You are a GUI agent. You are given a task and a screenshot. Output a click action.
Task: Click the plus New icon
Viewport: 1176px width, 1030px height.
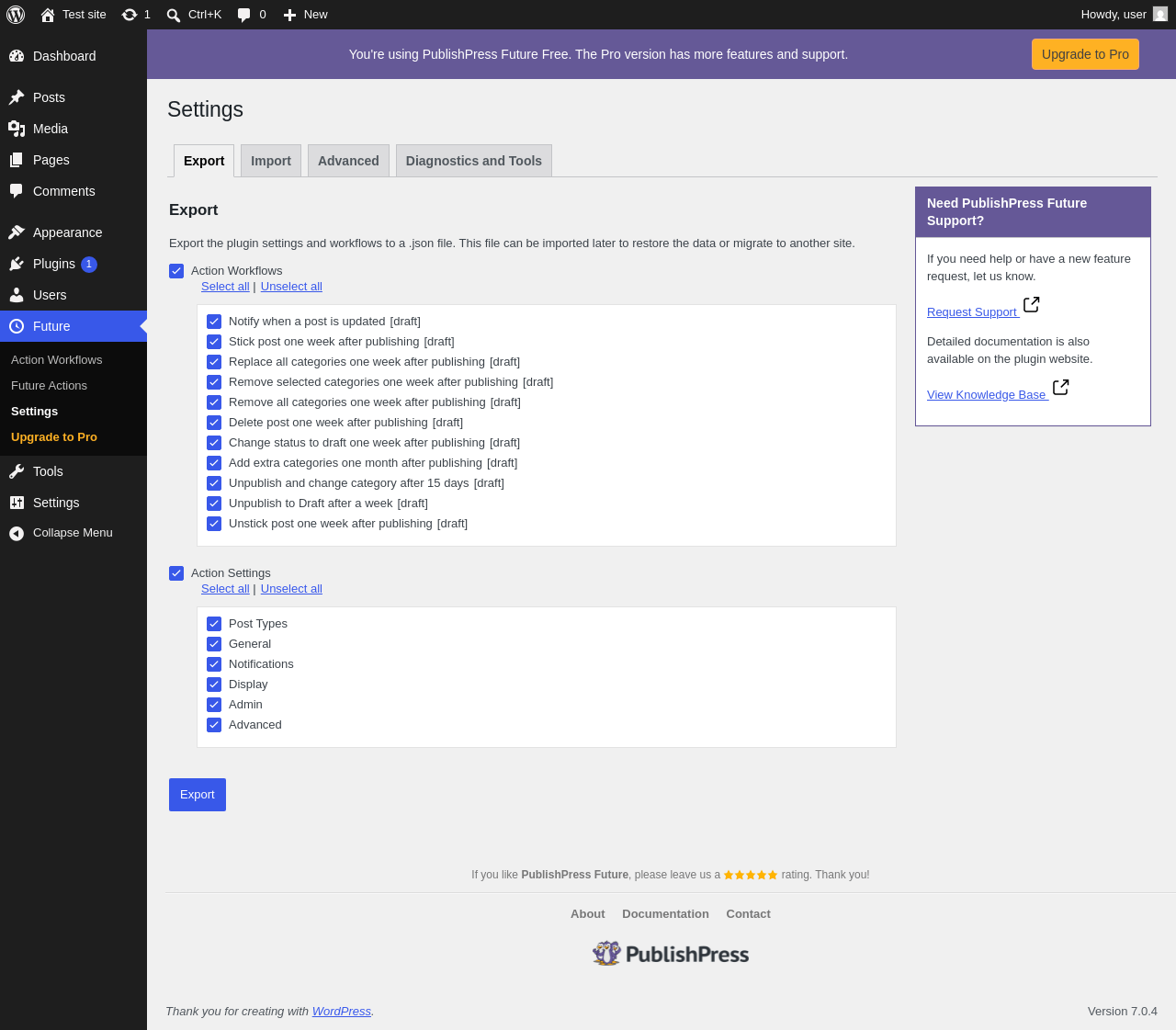point(289,15)
